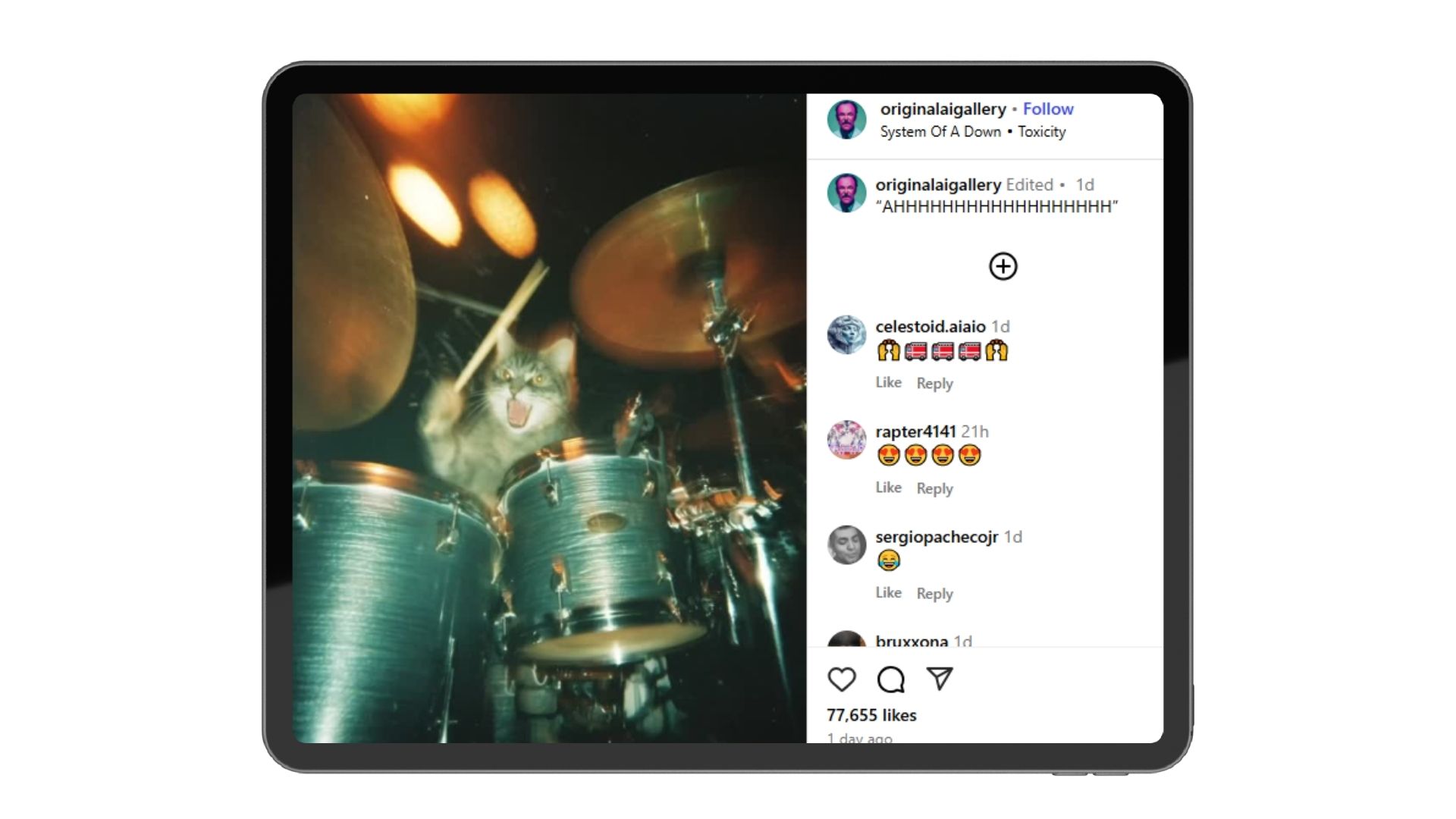1456x819 pixels.
Task: Reply to the sergiopachecojr comment
Action: click(934, 594)
